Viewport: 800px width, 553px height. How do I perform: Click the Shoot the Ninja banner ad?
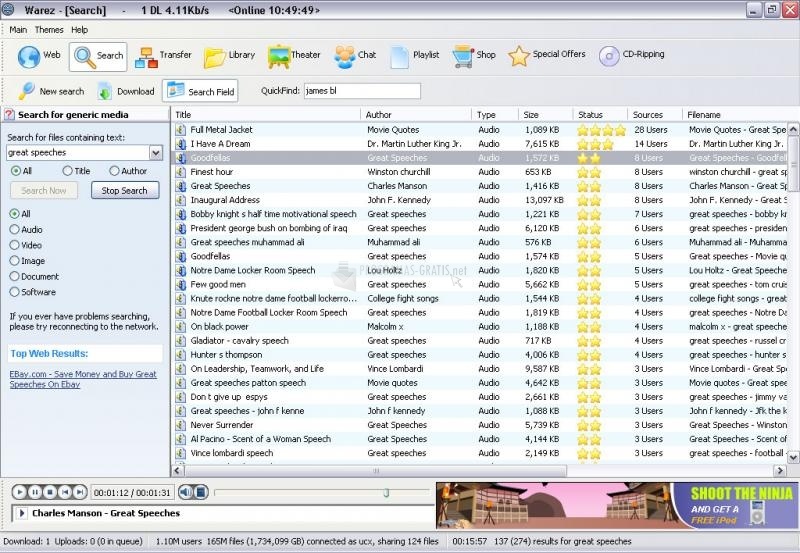click(x=617, y=506)
